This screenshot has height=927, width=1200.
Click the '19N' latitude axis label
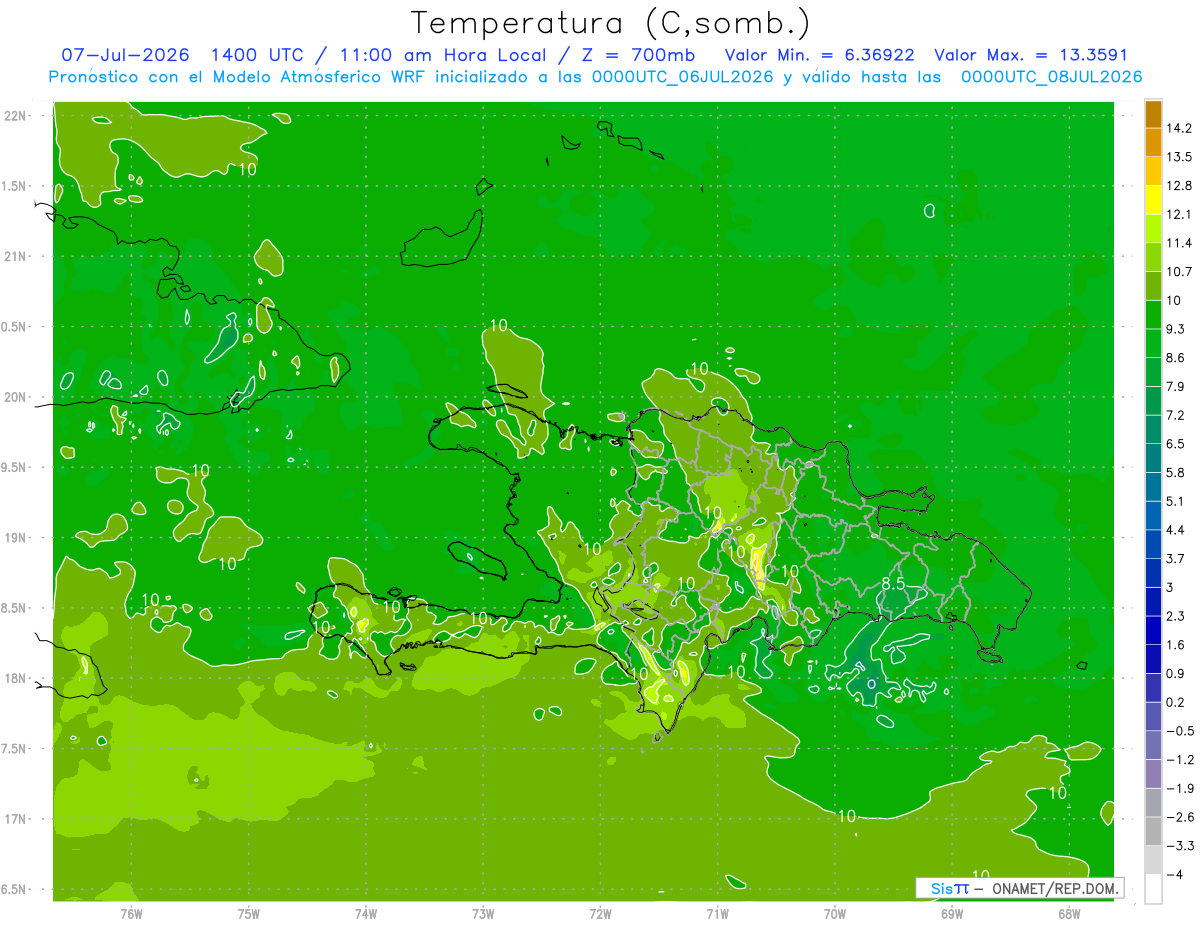coord(16,537)
